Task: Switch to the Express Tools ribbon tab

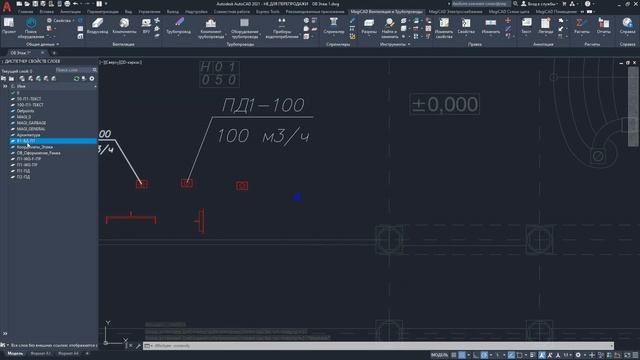Action: (268, 12)
